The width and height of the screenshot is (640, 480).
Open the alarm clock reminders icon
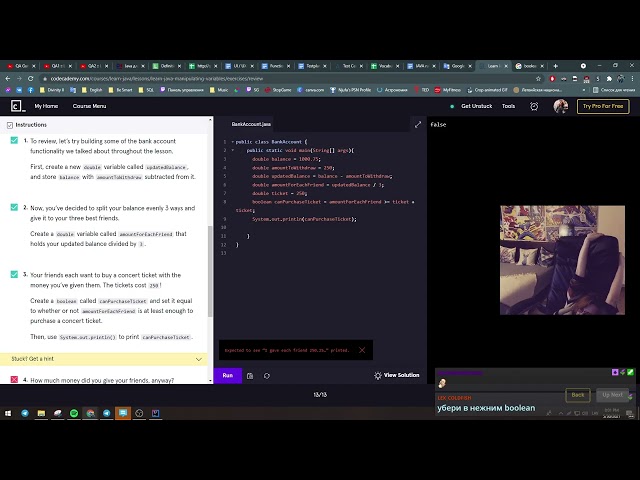pyautogui.click(x=534, y=107)
